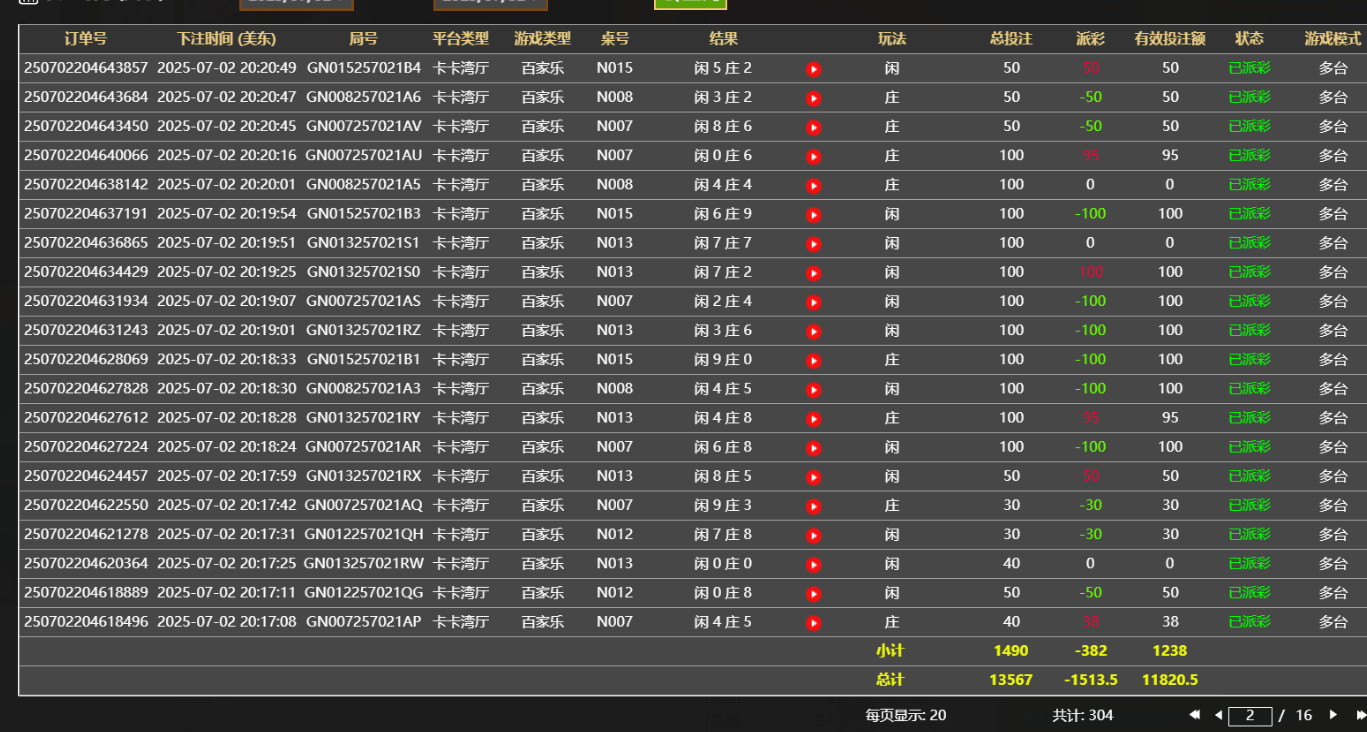Play replay for order 250702204643857
This screenshot has height=732, width=1367.
click(813, 69)
